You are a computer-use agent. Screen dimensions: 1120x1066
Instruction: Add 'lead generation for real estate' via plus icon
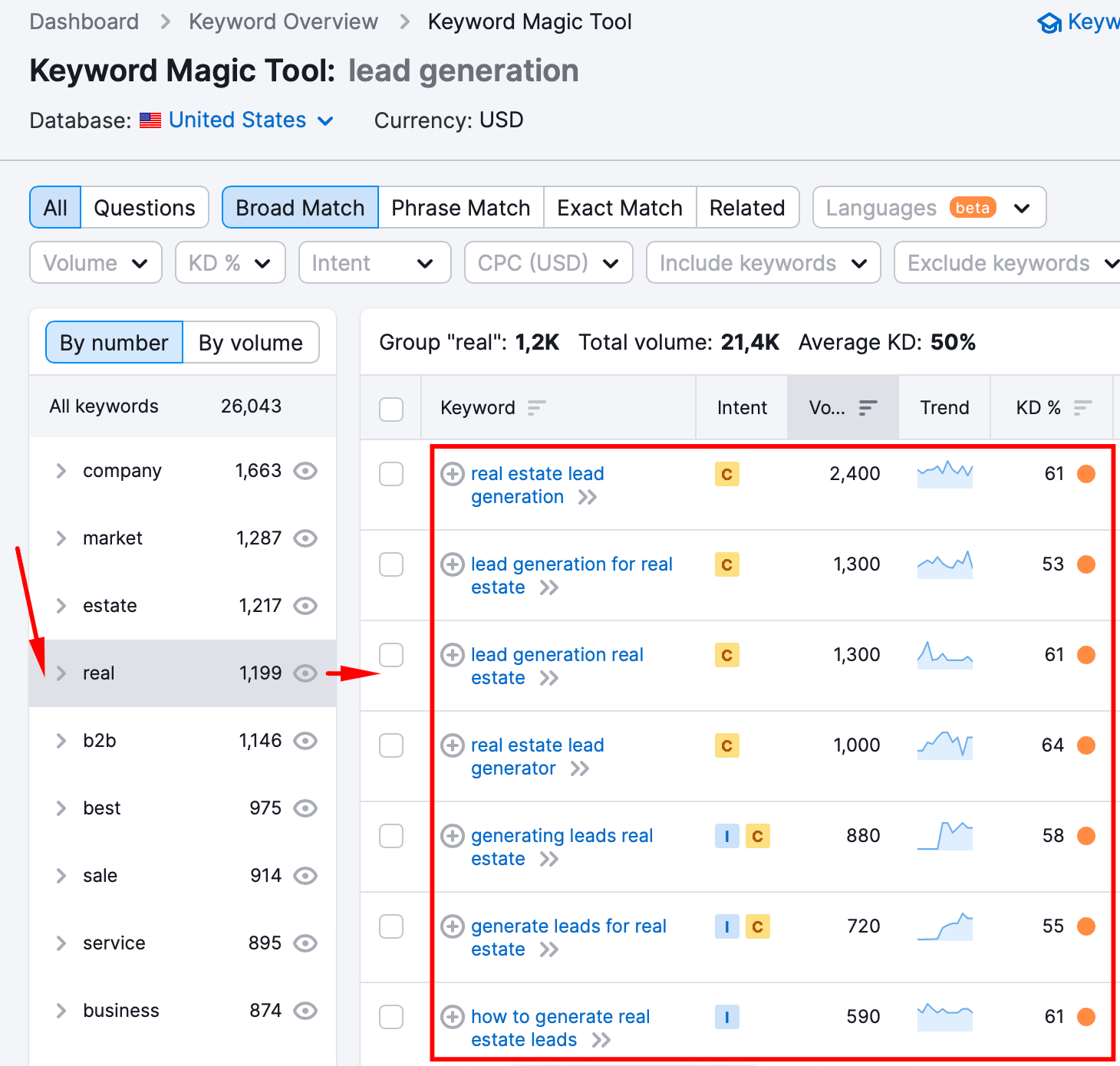[453, 564]
